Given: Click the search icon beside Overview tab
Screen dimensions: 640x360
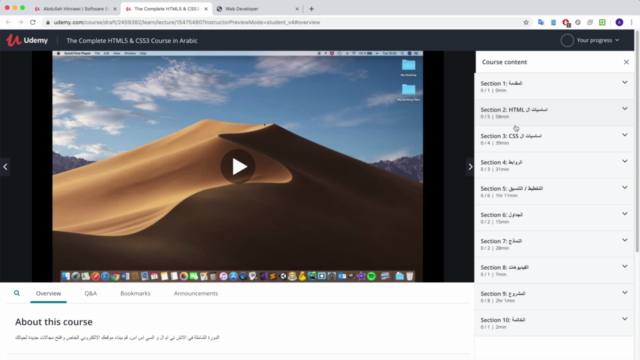Looking at the screenshot, I should point(17,293).
